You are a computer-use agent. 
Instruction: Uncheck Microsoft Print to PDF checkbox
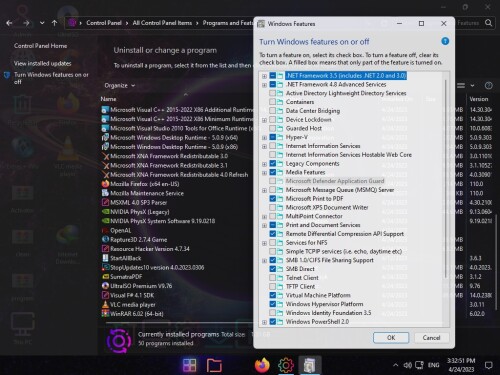click(272, 199)
